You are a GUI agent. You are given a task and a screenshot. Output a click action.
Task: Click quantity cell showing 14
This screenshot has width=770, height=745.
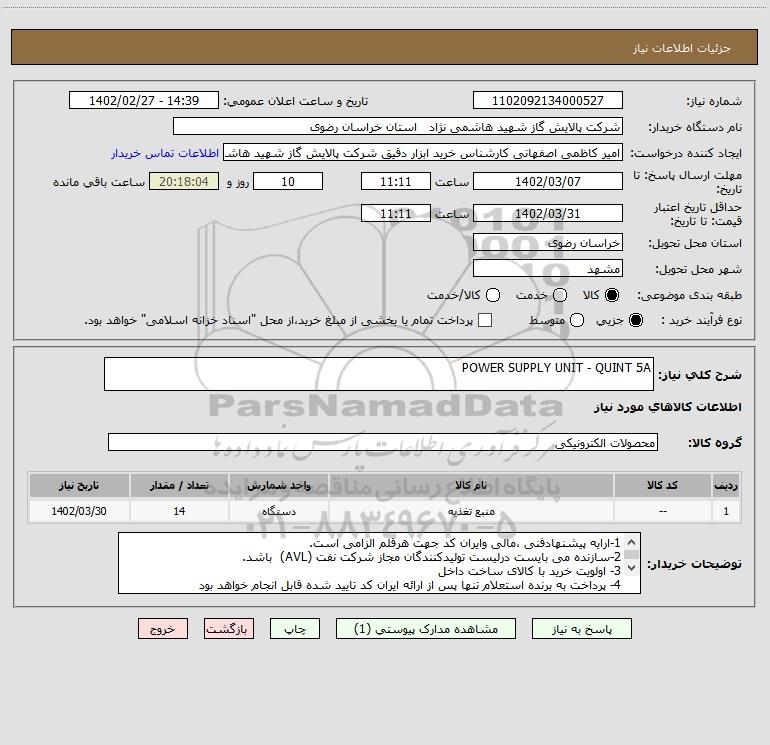pyautogui.click(x=179, y=511)
